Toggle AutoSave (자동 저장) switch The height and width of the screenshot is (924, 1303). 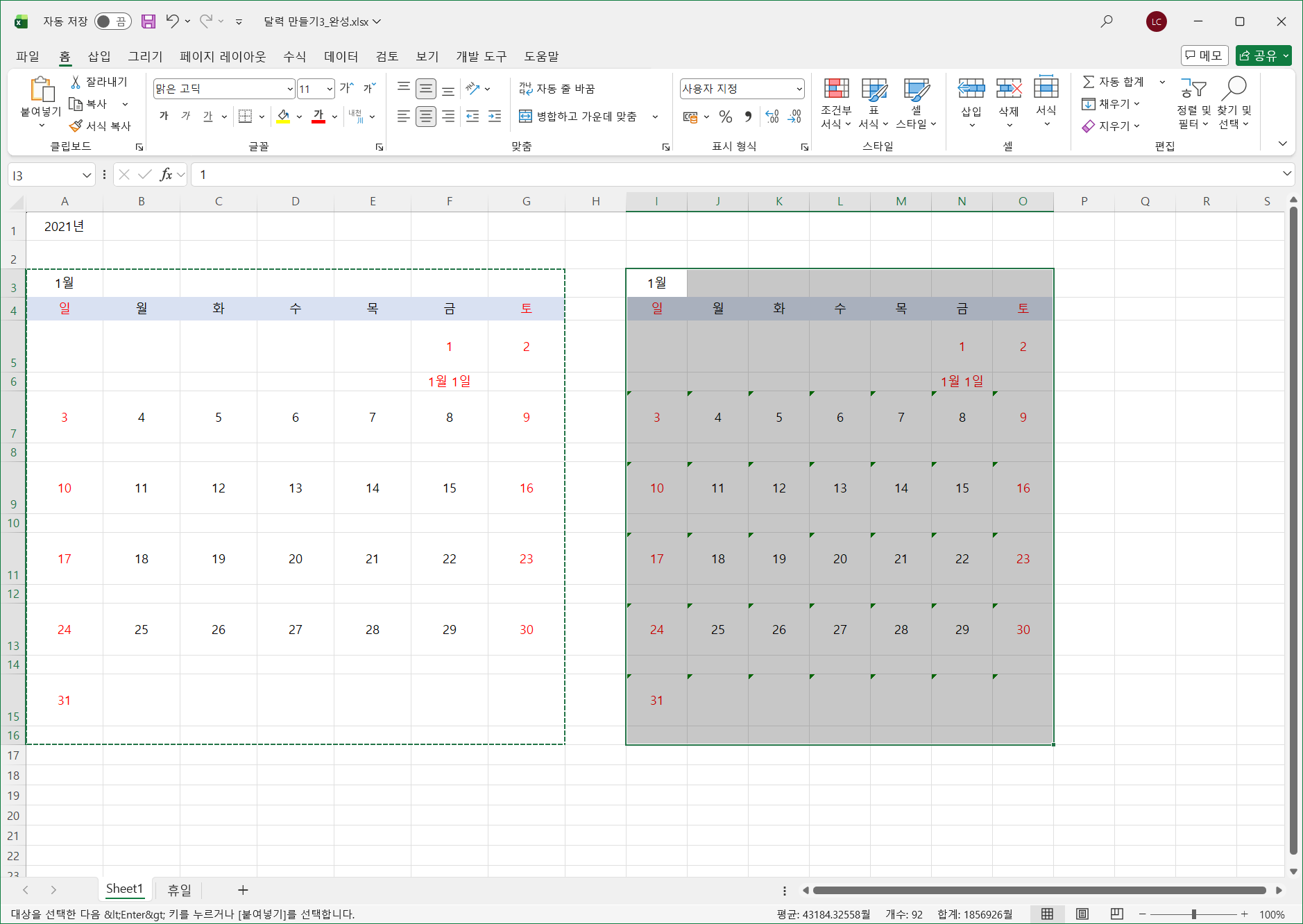tap(113, 22)
